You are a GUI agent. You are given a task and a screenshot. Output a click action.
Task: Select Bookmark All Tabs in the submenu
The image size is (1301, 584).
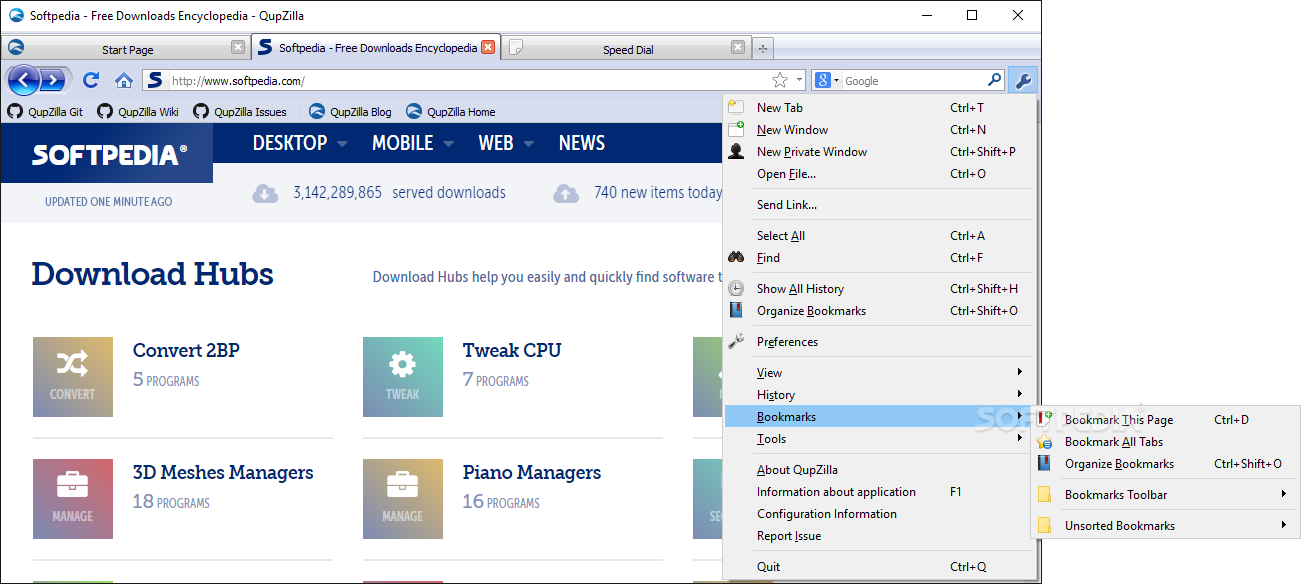pos(1165,442)
